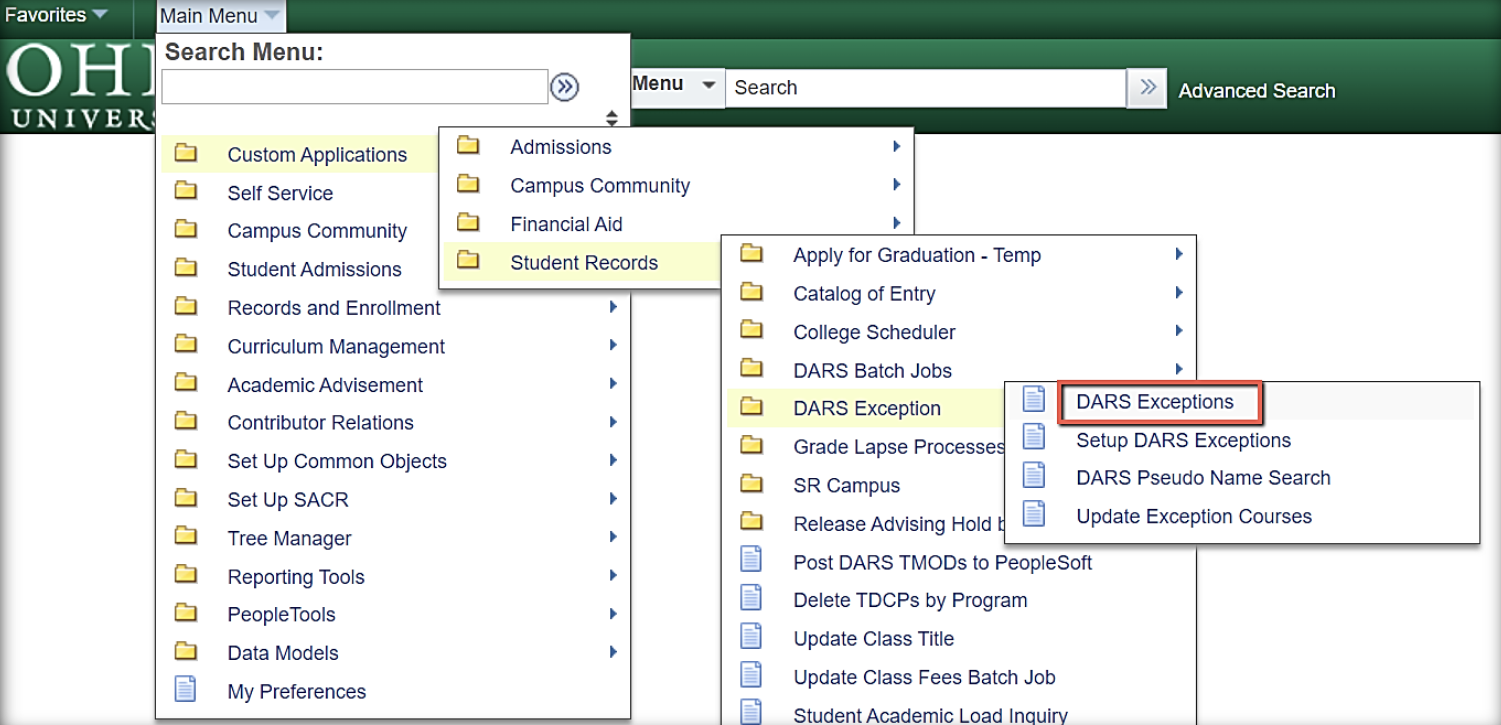Click the Advanced Search link
Image resolution: width=1501 pixels, height=725 pixels.
pyautogui.click(x=1256, y=90)
